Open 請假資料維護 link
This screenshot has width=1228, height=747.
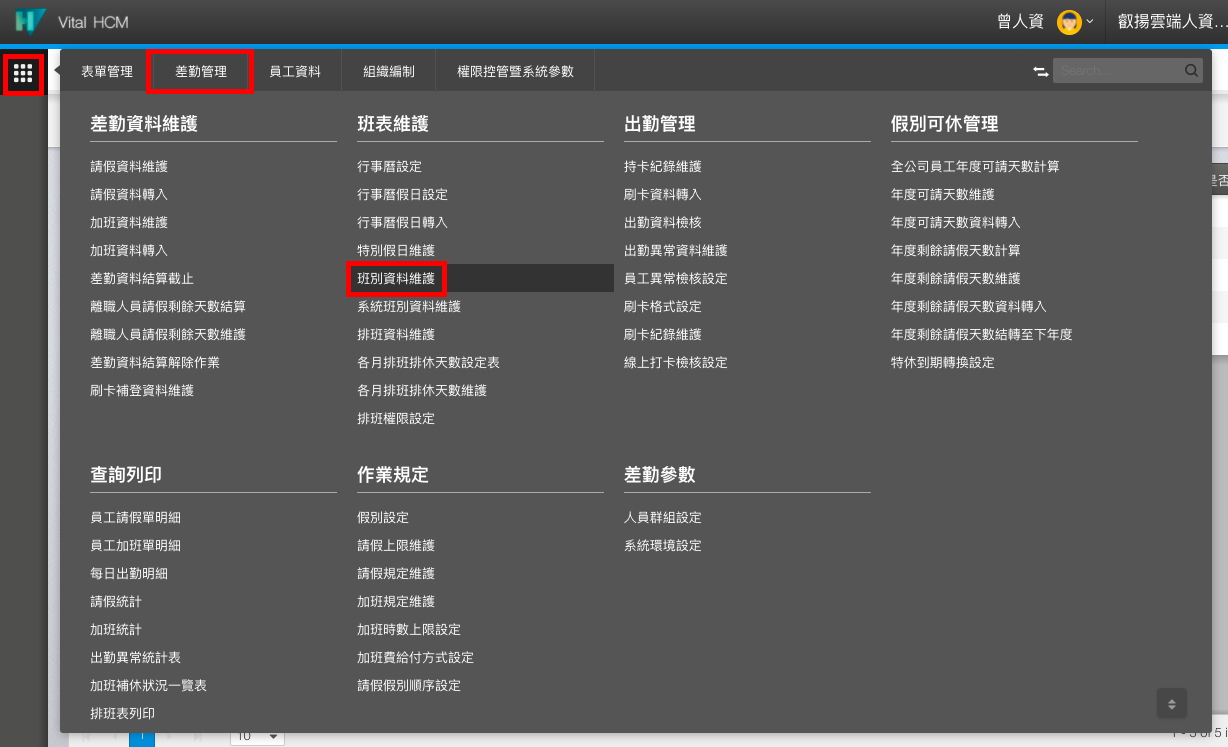[x=129, y=167]
